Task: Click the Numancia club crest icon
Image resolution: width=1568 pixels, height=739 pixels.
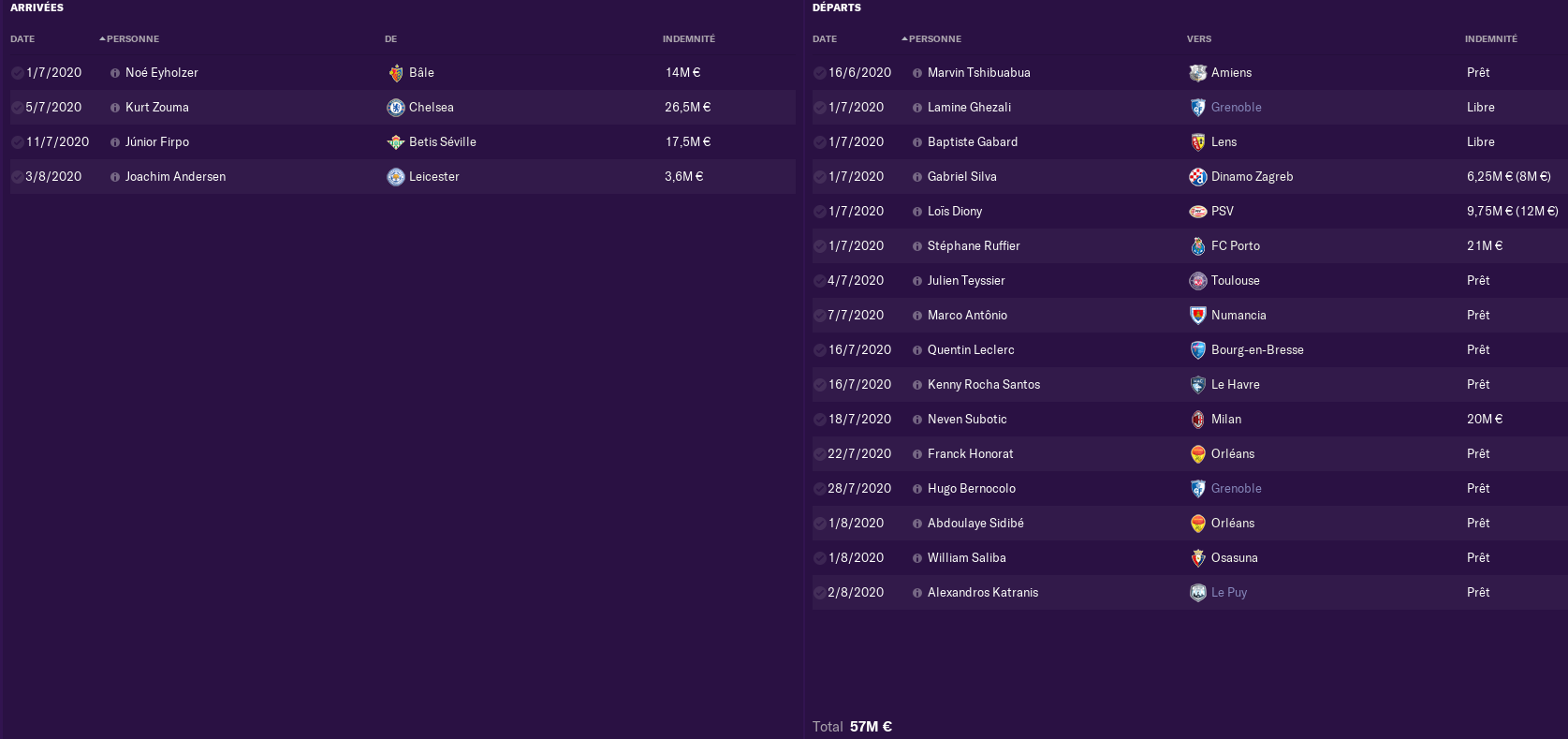Action: [x=1198, y=316]
